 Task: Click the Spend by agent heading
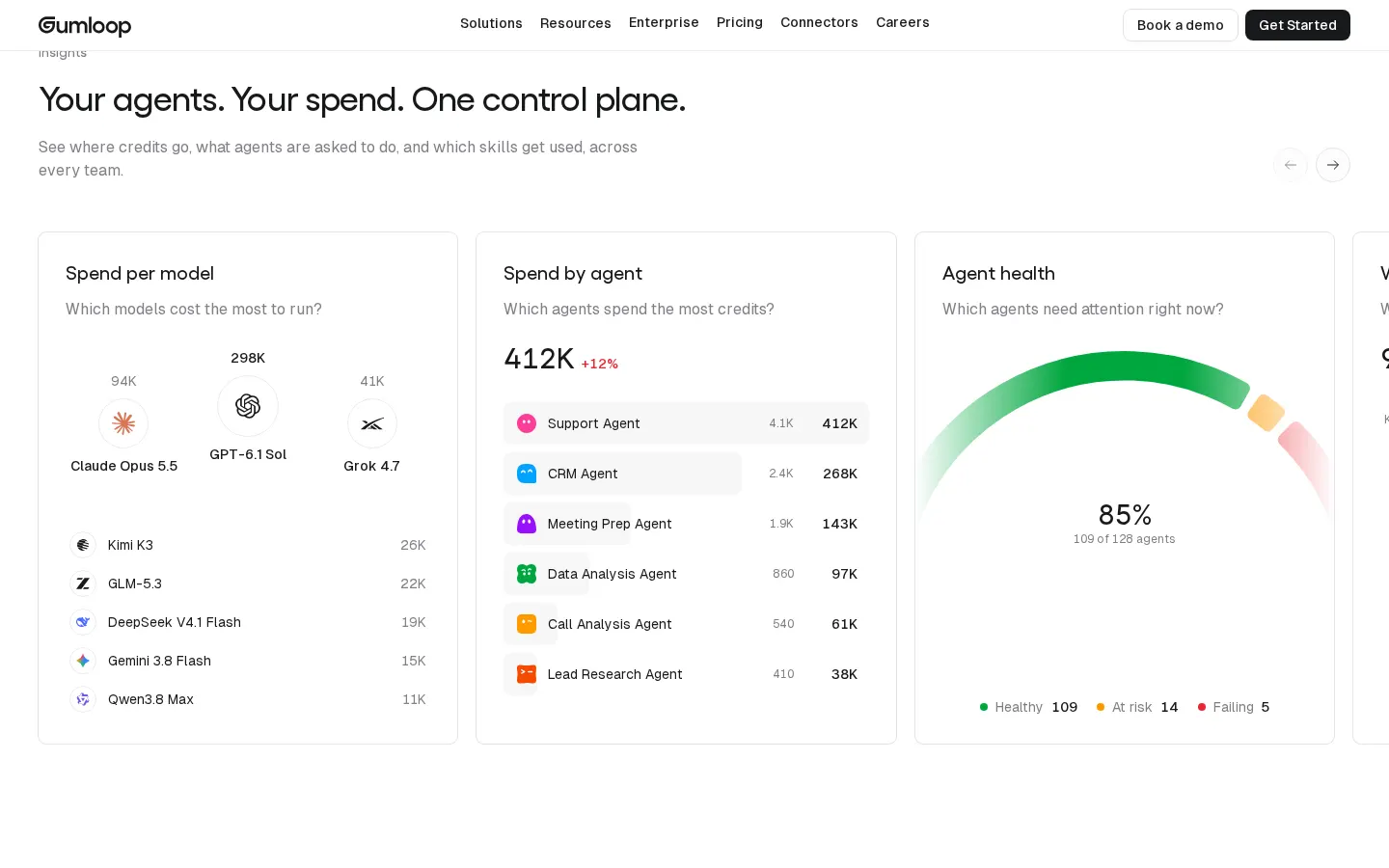573,274
